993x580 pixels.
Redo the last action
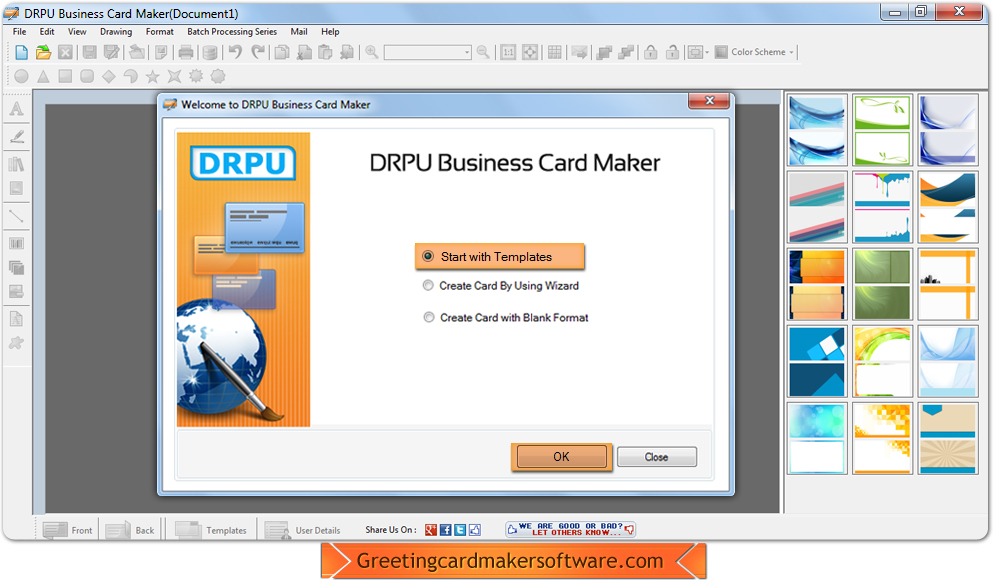(258, 52)
